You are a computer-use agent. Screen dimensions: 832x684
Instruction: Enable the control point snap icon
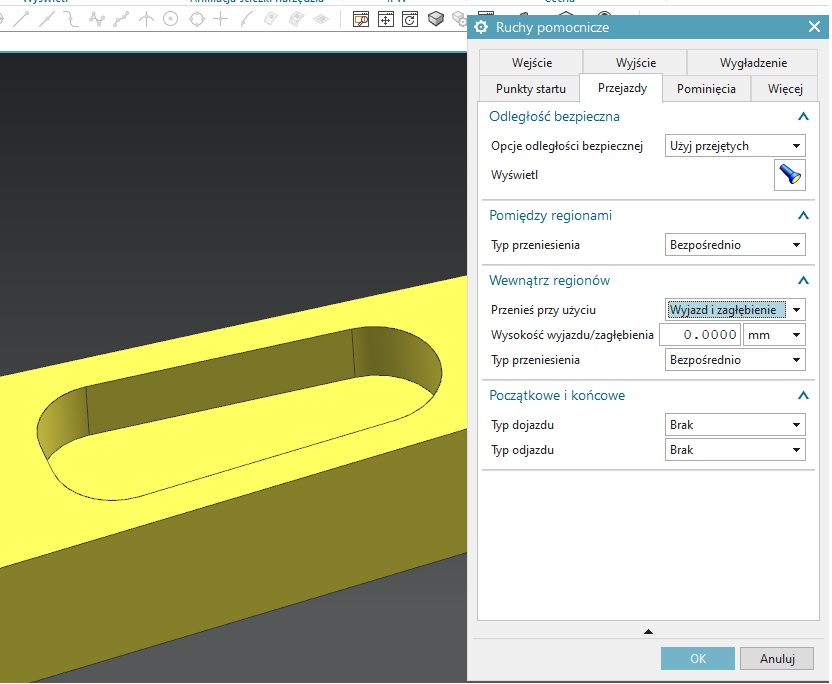(71, 20)
